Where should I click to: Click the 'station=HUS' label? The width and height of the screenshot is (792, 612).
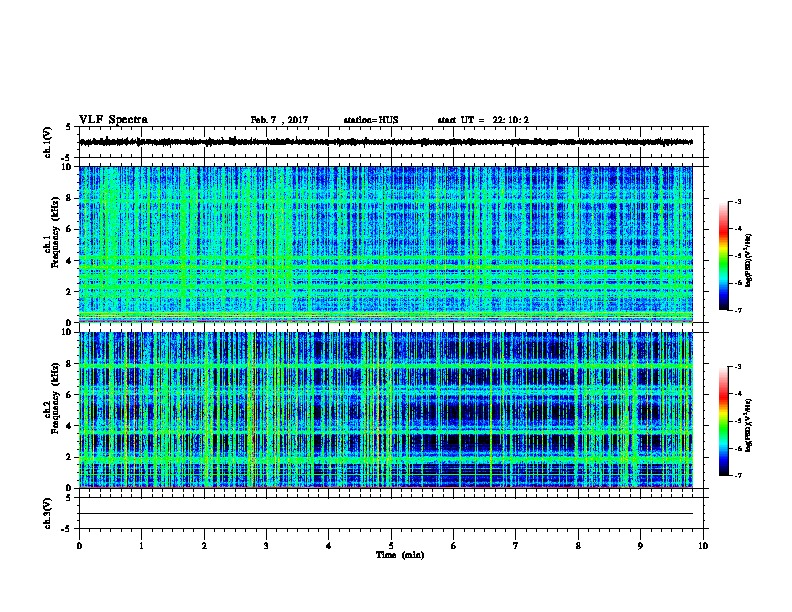371,120
